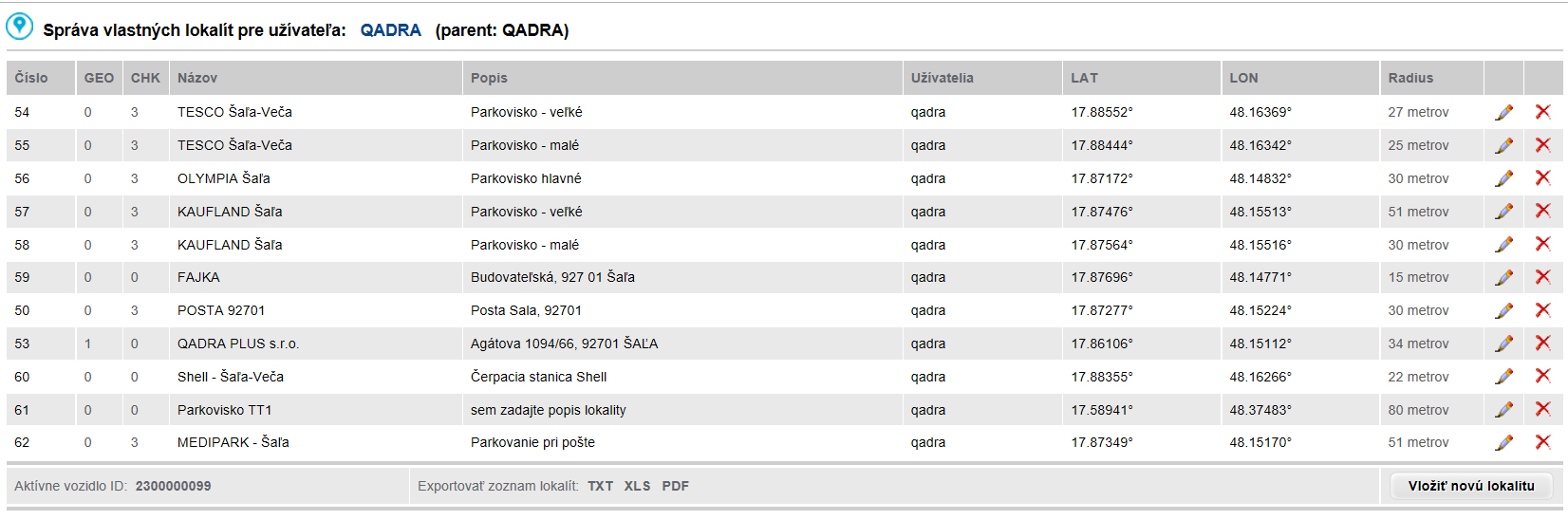Edit Parkovisko TT1 location
Image resolution: width=1568 pixels, height=520 pixels.
(1503, 410)
